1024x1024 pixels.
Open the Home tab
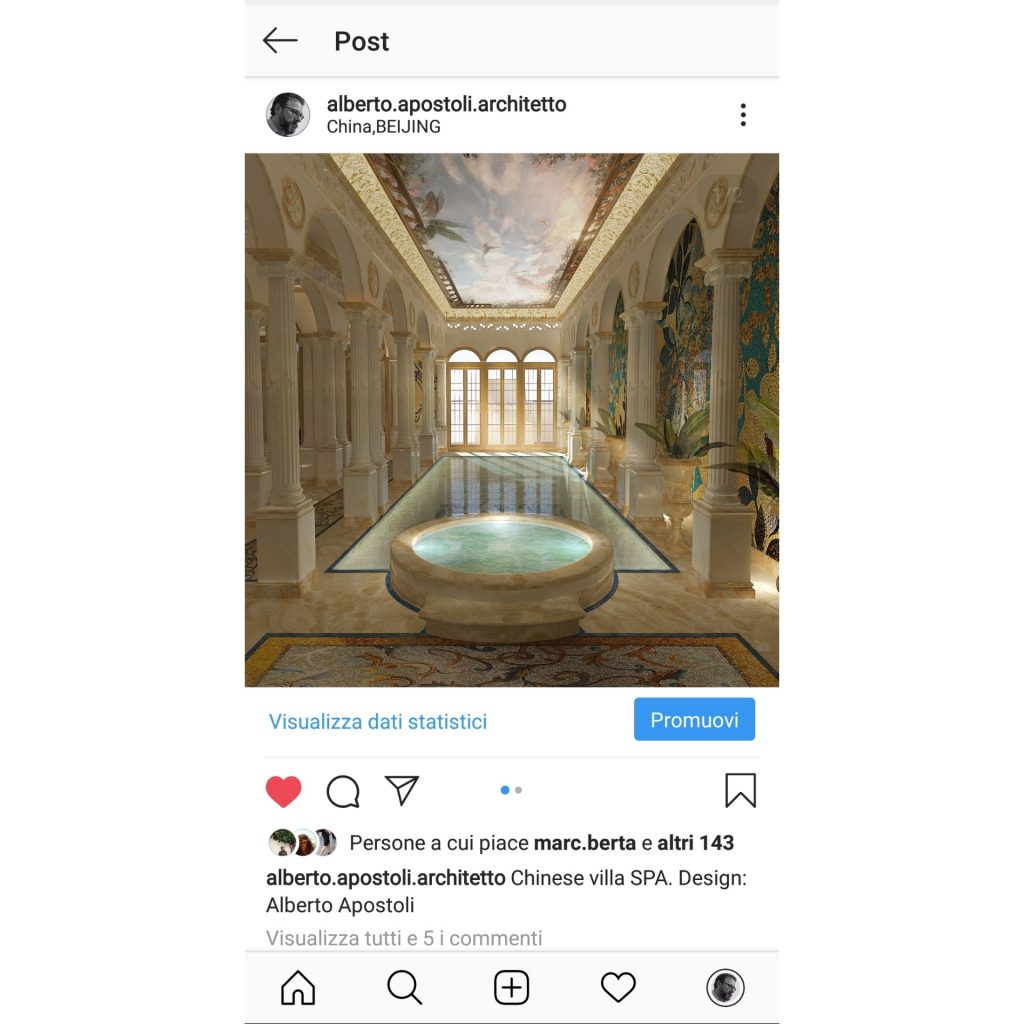point(298,987)
